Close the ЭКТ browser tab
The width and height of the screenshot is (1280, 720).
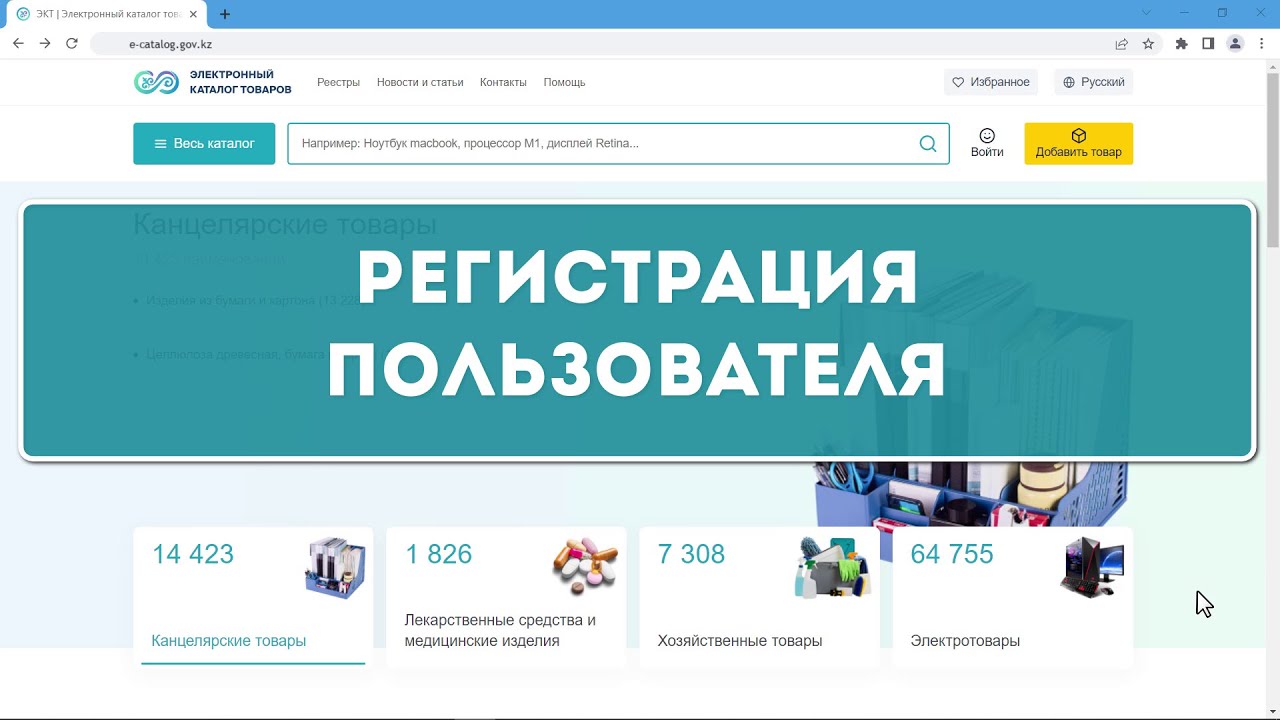point(194,14)
